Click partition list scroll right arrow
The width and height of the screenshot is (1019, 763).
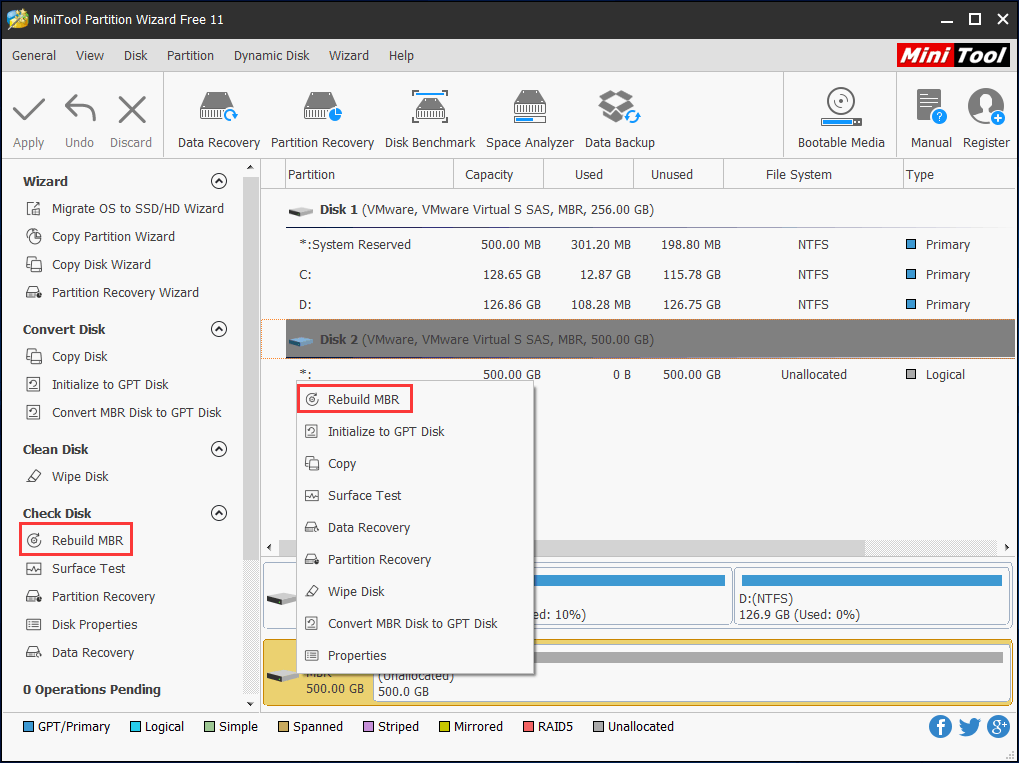pyautogui.click(x=1007, y=547)
